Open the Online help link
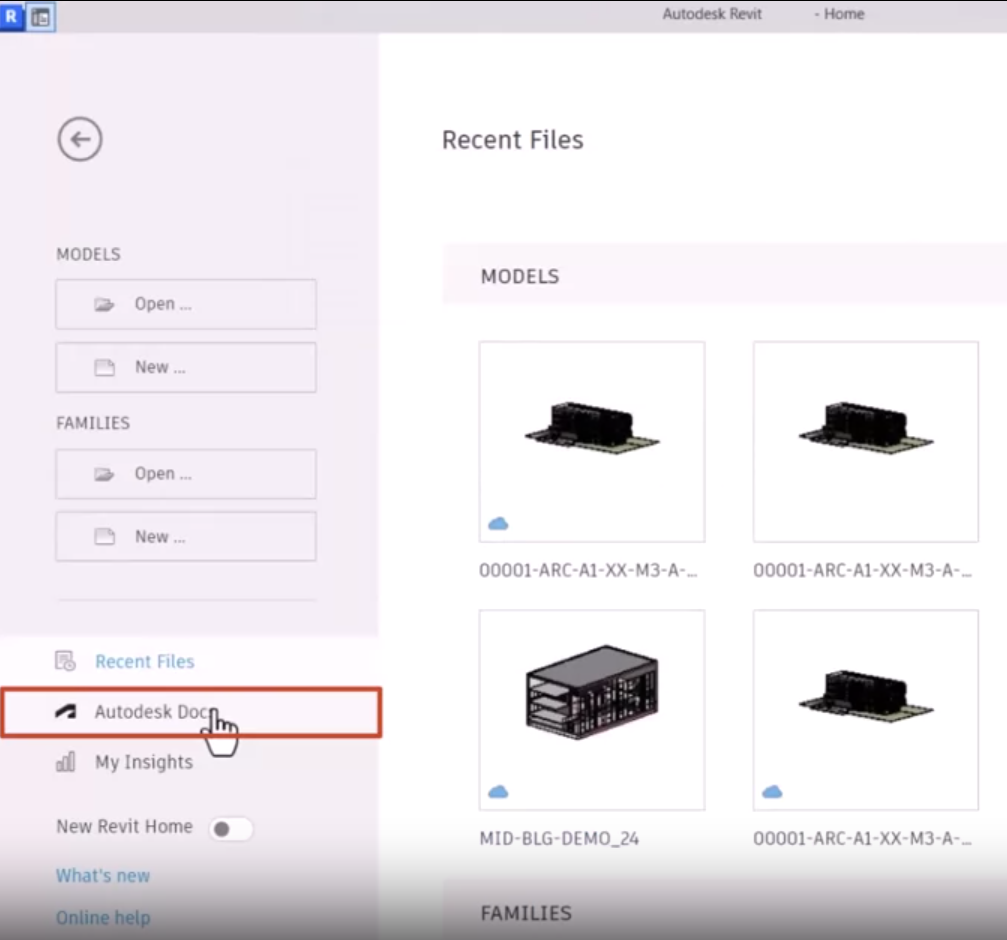1007x940 pixels. pyautogui.click(x=103, y=918)
